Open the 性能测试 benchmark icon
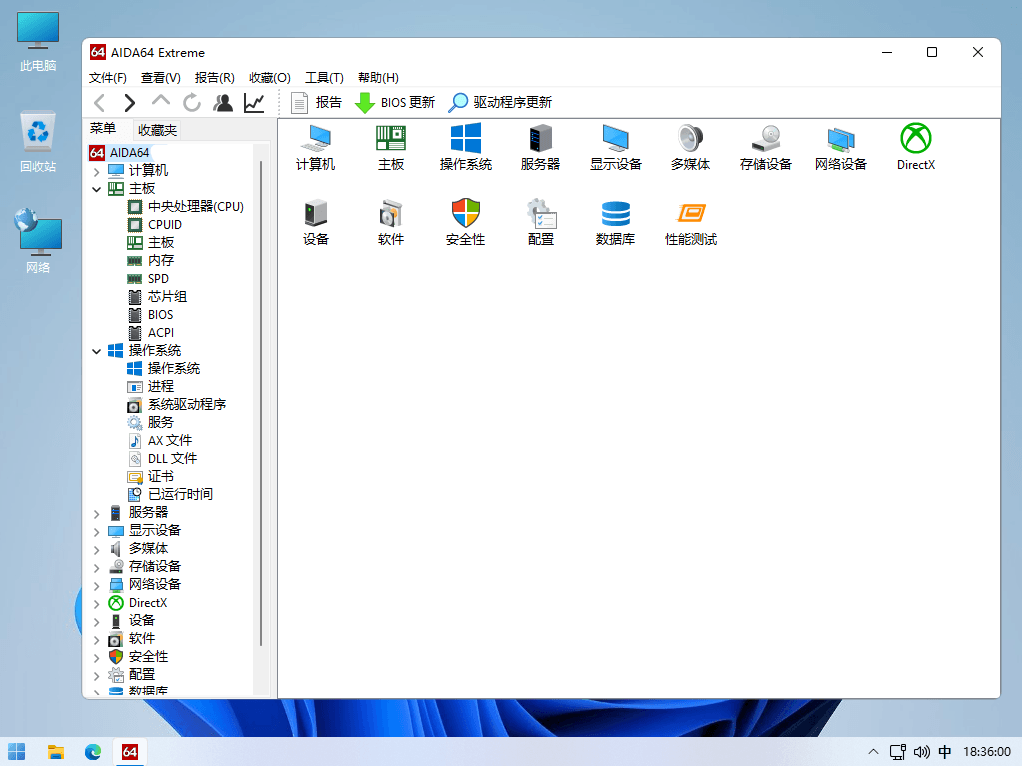 click(x=690, y=222)
